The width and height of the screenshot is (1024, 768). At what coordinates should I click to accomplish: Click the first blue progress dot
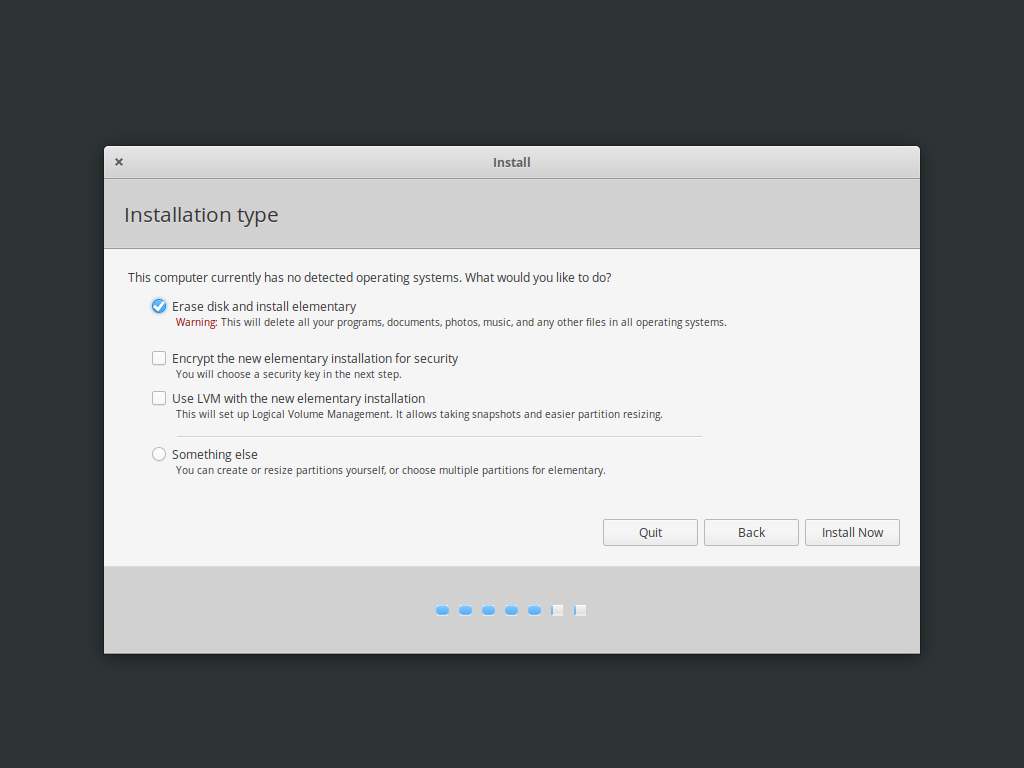tap(443, 610)
